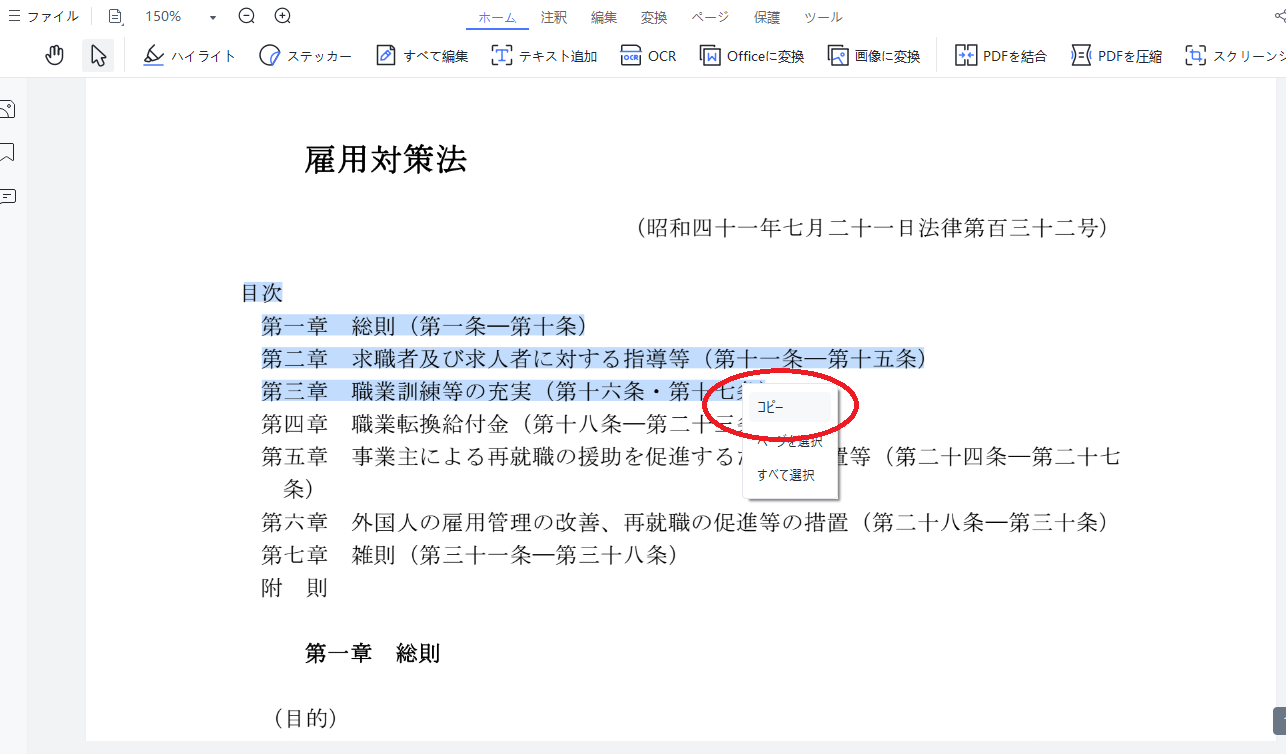Open the bookmarks sidebar panel
This screenshot has width=1286, height=754.
click(x=8, y=153)
